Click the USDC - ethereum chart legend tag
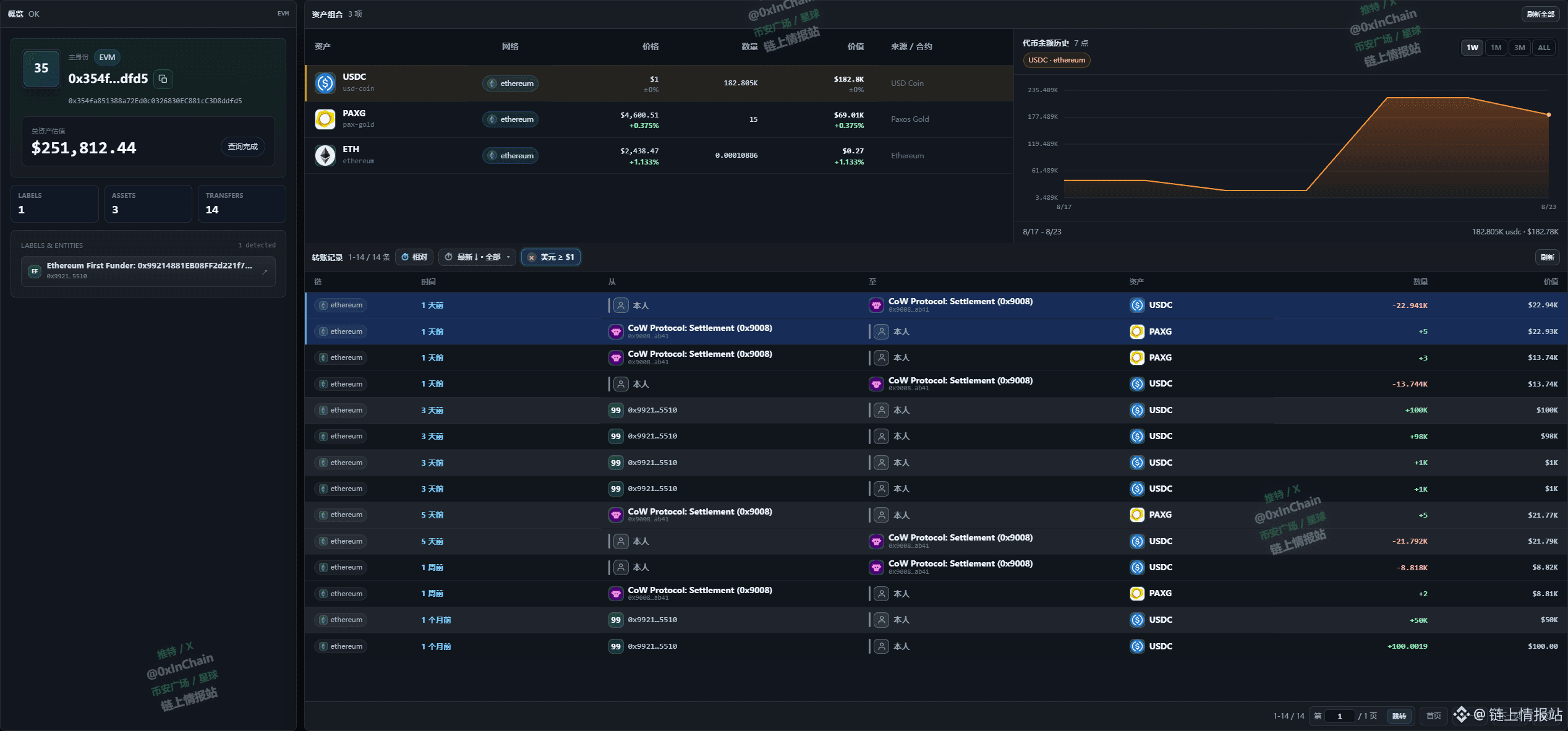Image resolution: width=1568 pixels, height=731 pixels. (x=1056, y=60)
